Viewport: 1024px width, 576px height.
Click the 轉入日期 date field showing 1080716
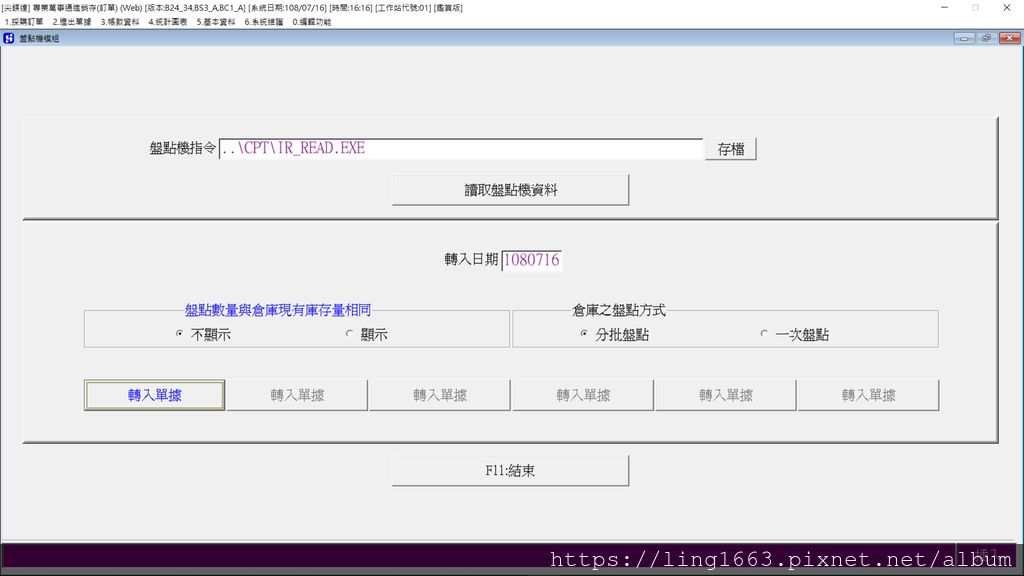click(533, 259)
